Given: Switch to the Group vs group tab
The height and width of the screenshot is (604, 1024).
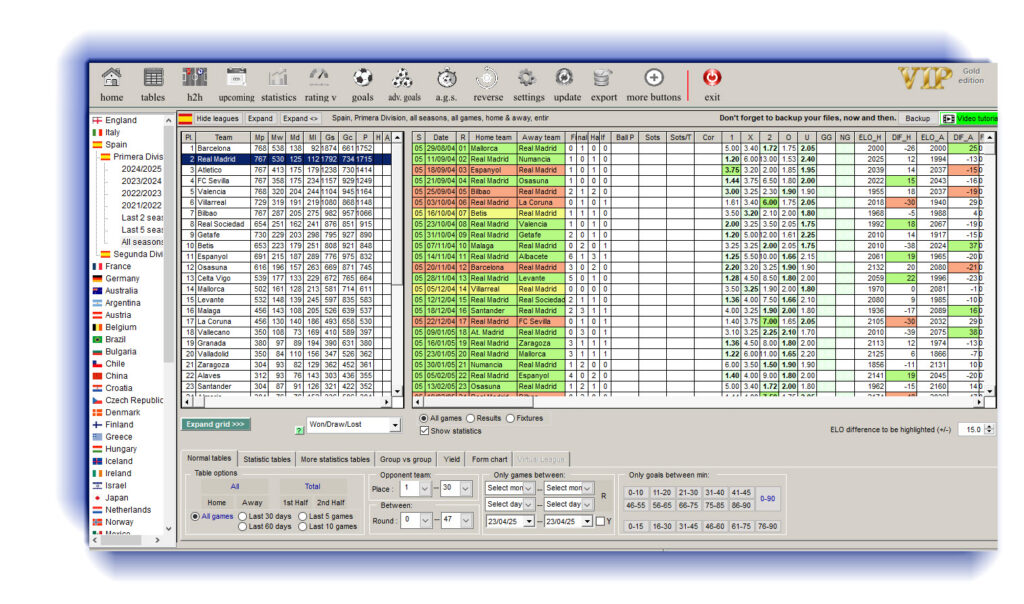Looking at the screenshot, I should [x=406, y=460].
